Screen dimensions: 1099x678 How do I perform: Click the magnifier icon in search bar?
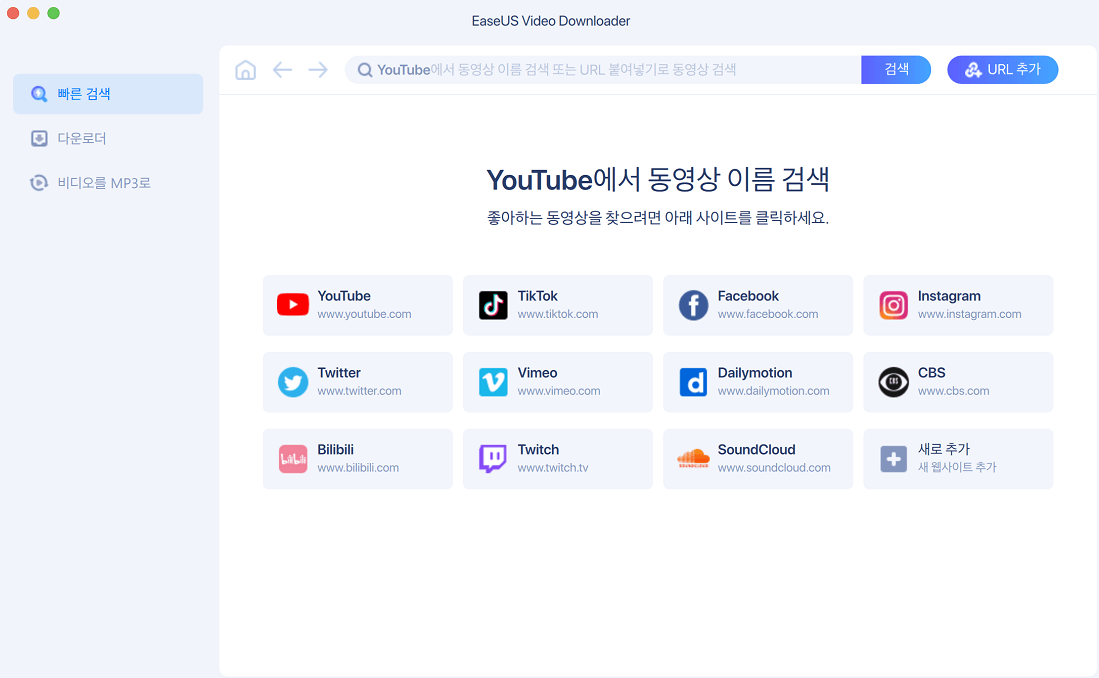pyautogui.click(x=364, y=69)
